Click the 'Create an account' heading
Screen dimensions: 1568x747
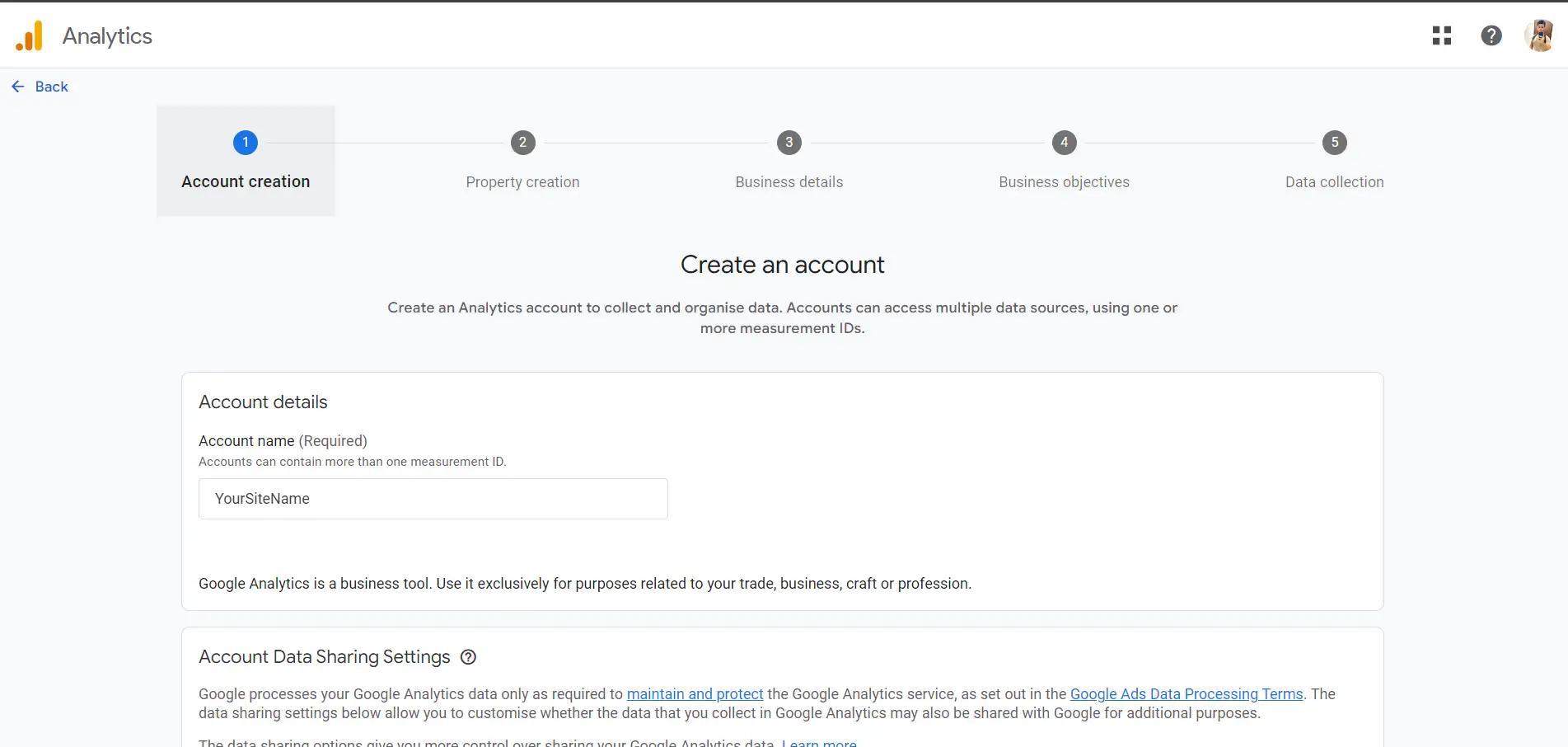782,265
